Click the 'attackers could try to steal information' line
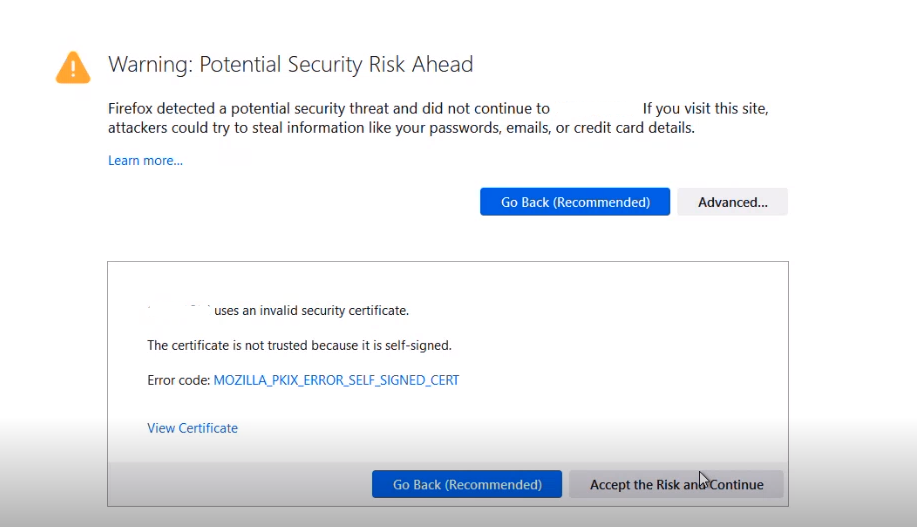Image resolution: width=917 pixels, height=527 pixels. 401,128
